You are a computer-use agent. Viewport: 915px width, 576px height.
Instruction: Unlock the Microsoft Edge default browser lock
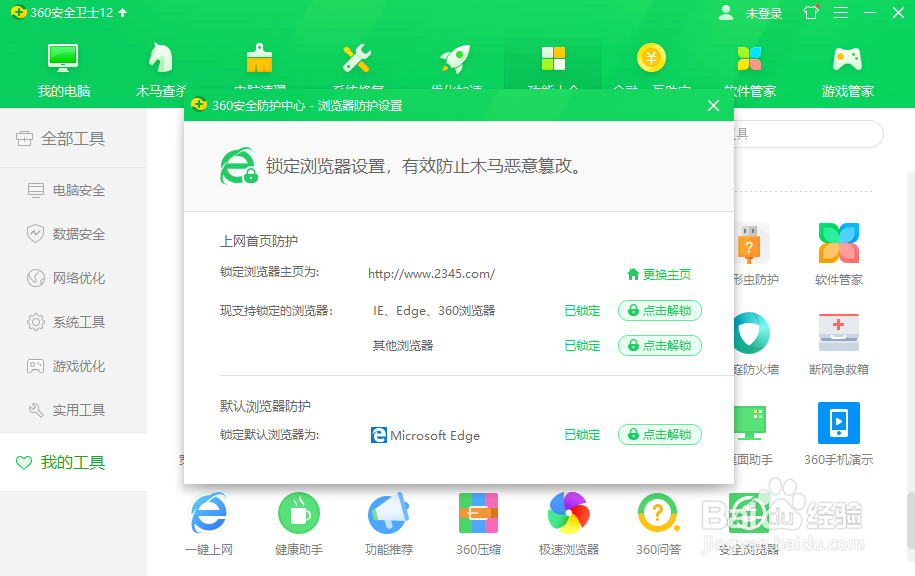pyautogui.click(x=660, y=434)
